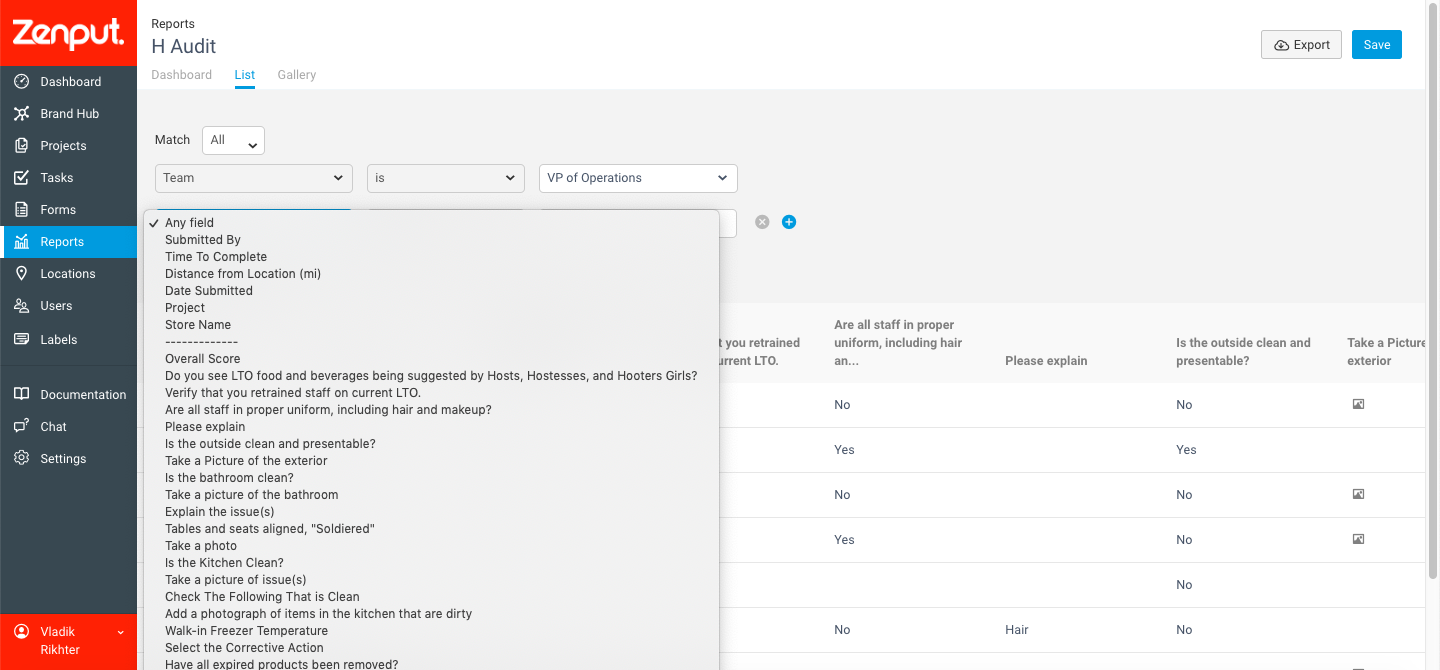Choose 'Time To Complete' option
The height and width of the screenshot is (670, 1440).
(431, 257)
